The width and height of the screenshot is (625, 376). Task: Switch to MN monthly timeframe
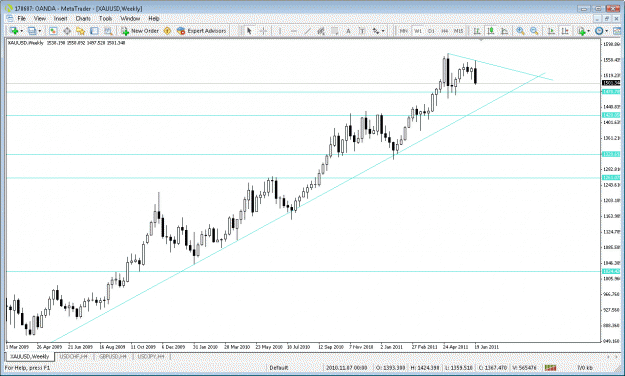pos(404,31)
